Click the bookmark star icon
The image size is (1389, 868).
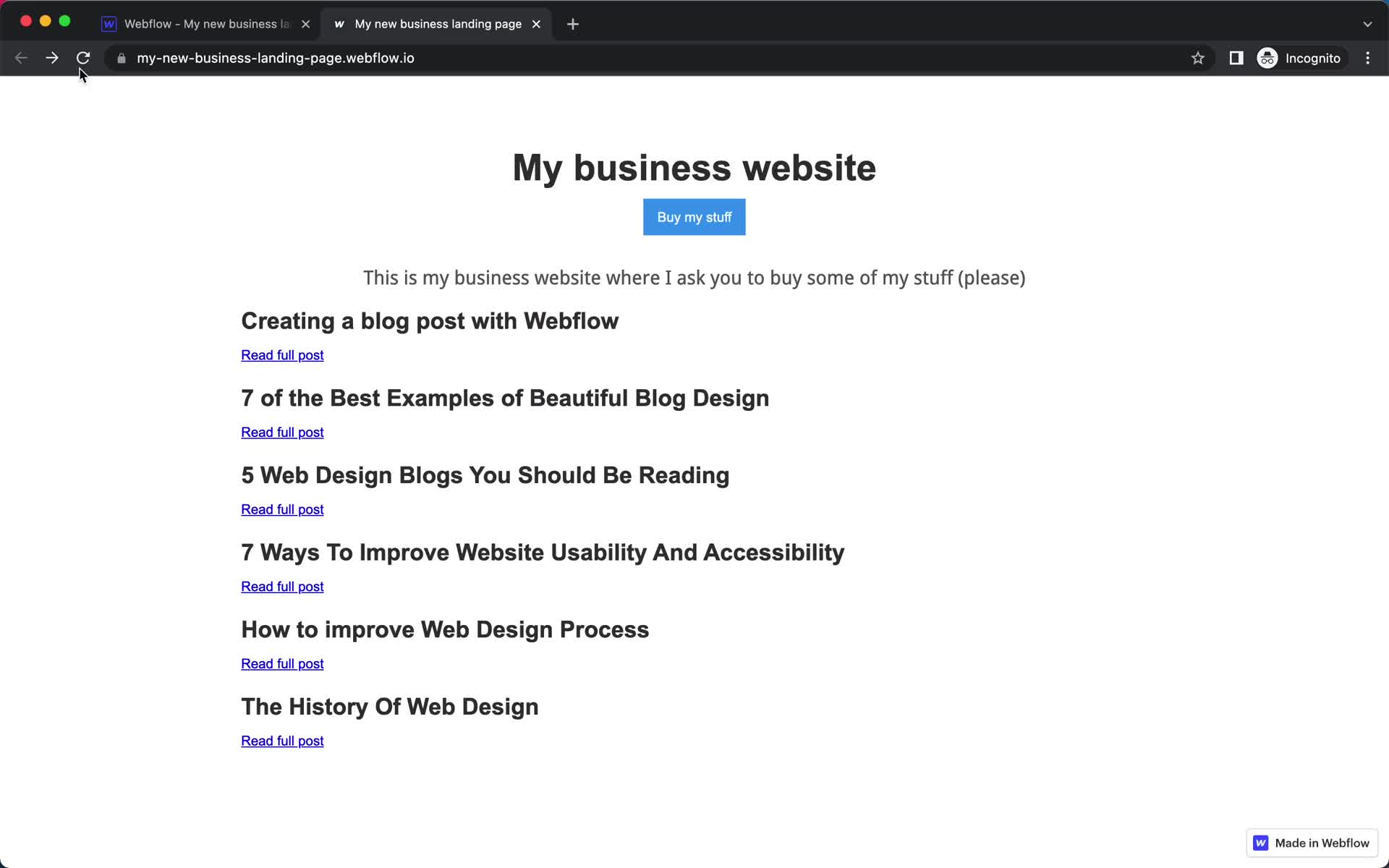point(1198,58)
